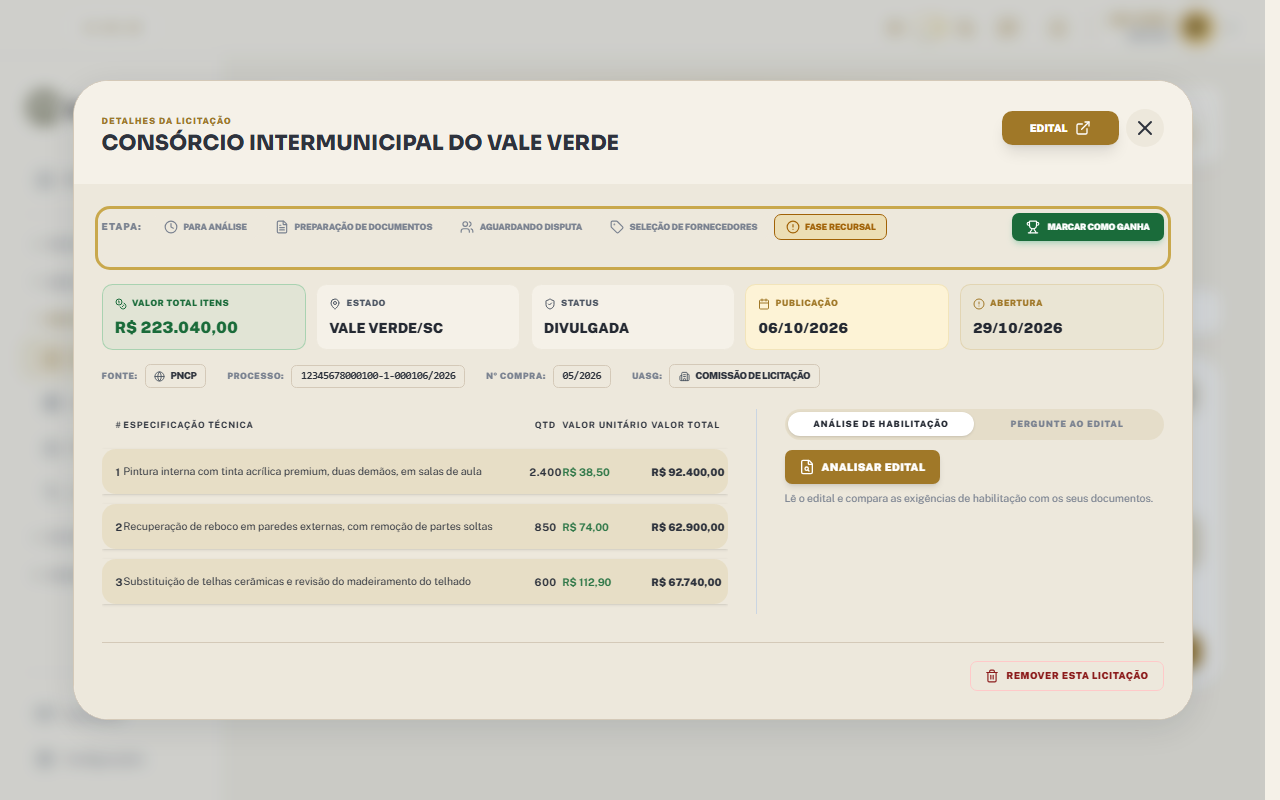
Task: Click the trophy icon on Marcar como Ganha
Action: click(x=1034, y=227)
